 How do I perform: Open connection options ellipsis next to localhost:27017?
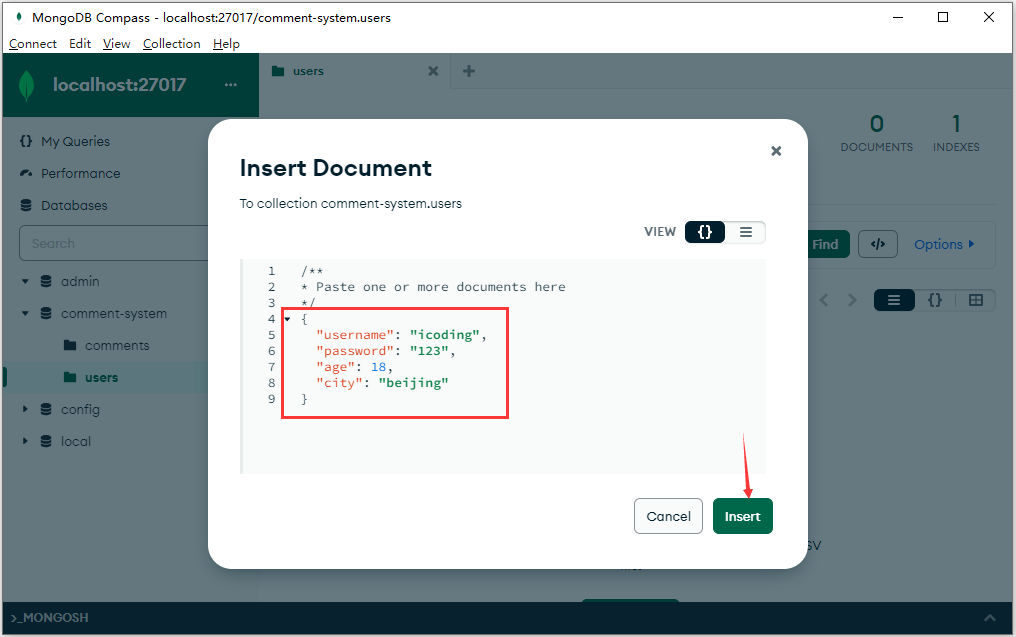coord(231,85)
